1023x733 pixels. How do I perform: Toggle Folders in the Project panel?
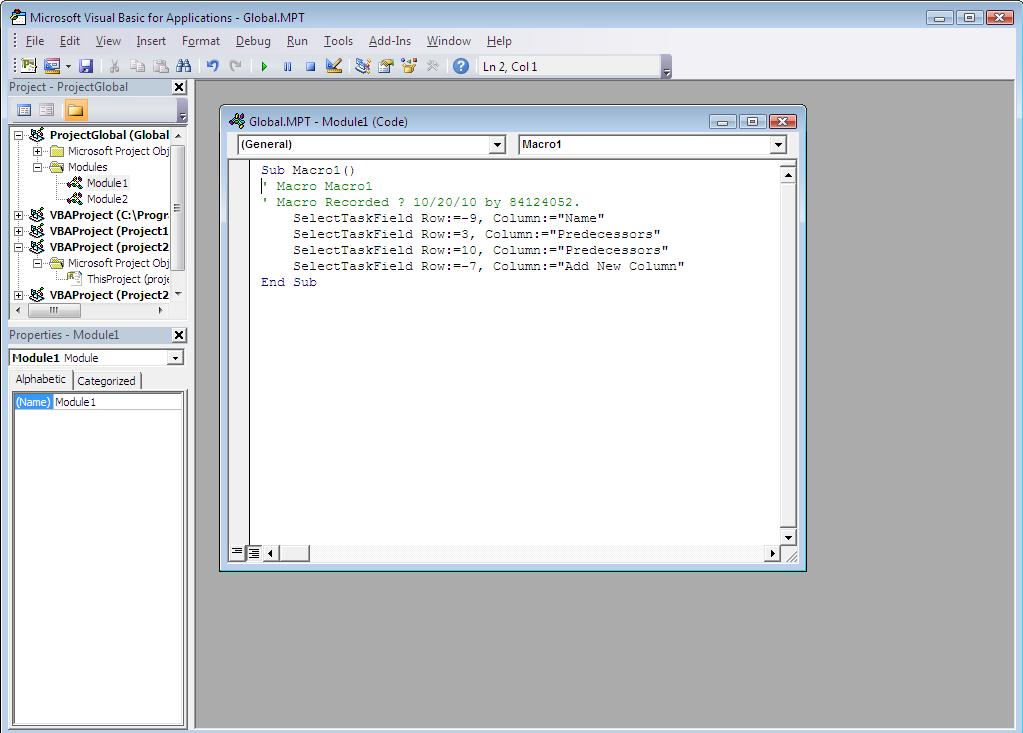(76, 110)
